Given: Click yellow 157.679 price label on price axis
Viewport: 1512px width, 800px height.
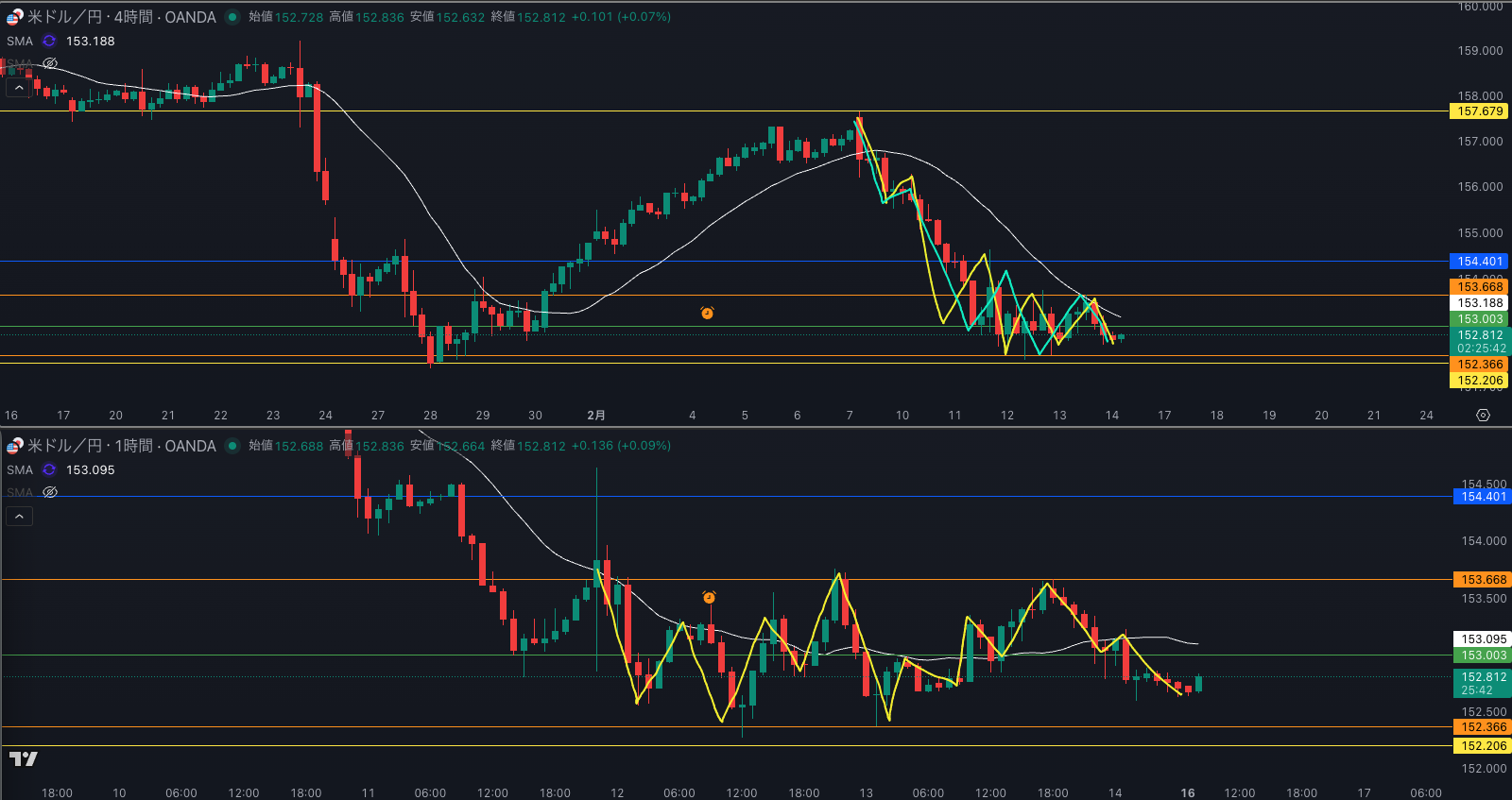Looking at the screenshot, I should 1479,111.
